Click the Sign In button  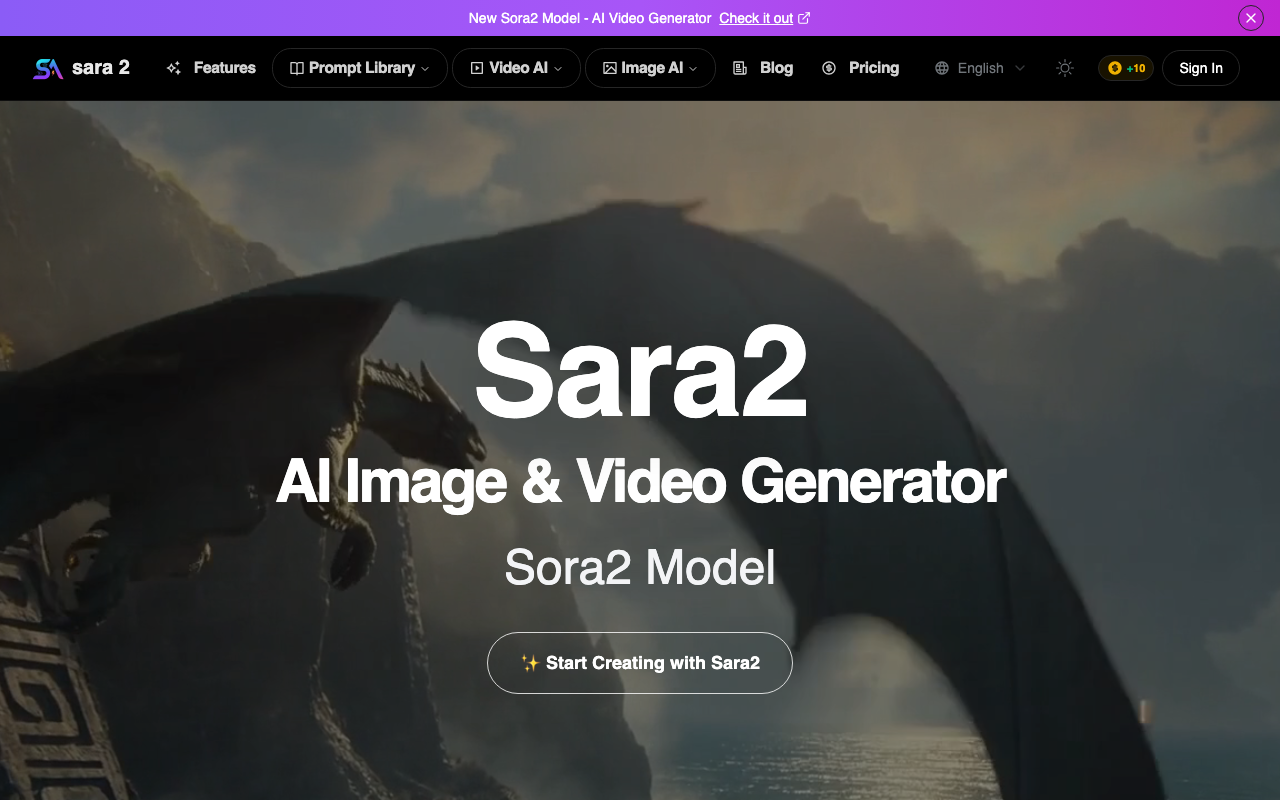pyautogui.click(x=1201, y=68)
